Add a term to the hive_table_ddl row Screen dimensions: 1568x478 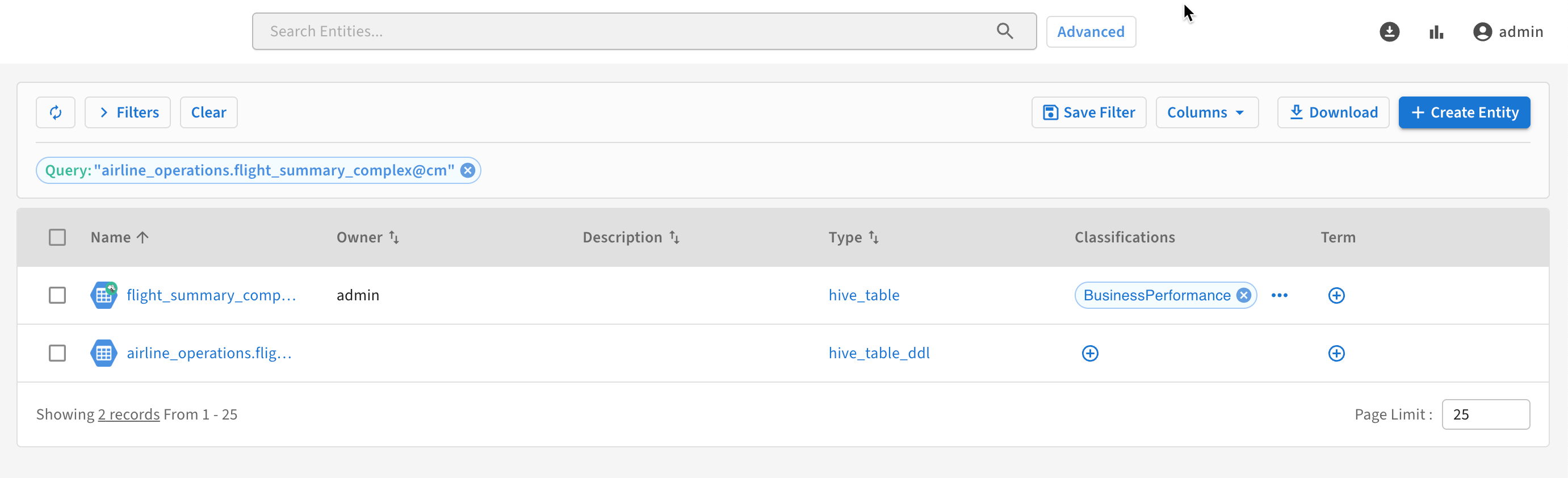click(x=1336, y=353)
